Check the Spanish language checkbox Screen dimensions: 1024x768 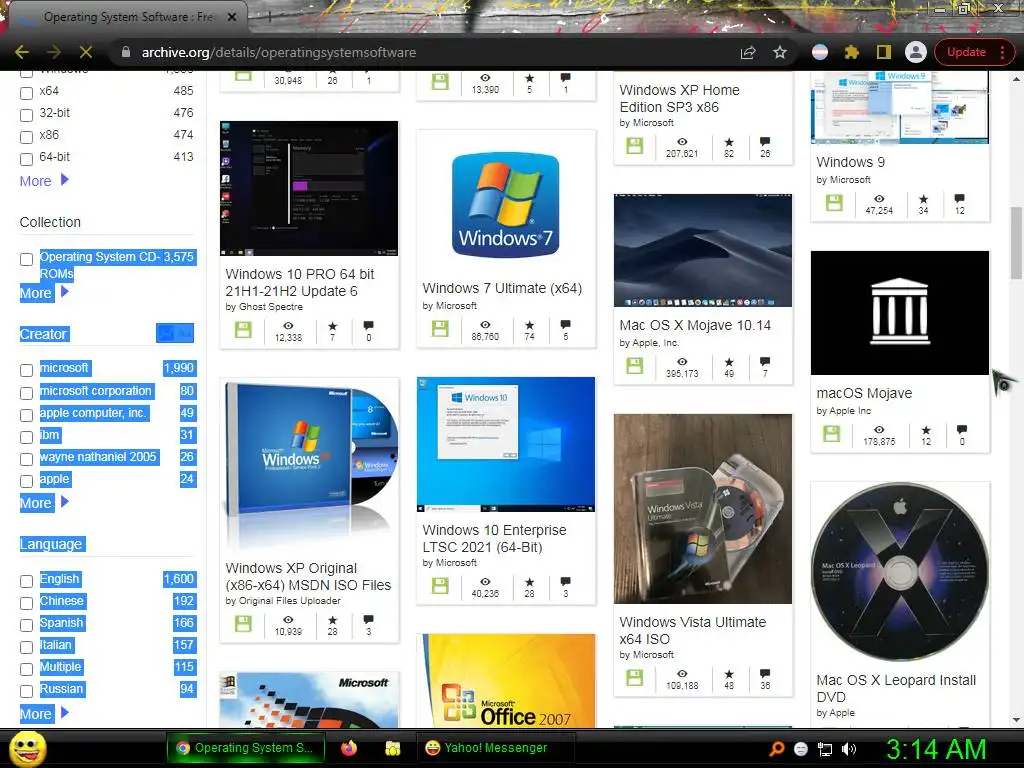coord(27,625)
